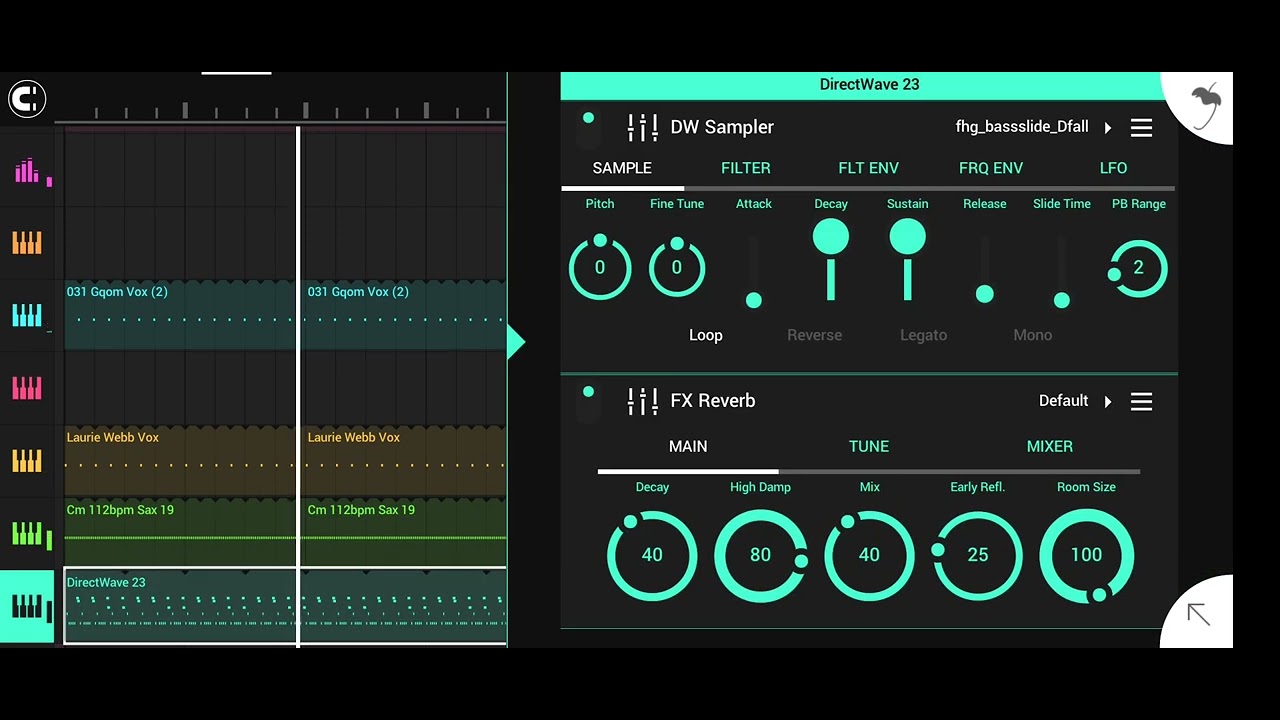Switch reverb to TUNE tab
Screen dimensions: 1280x720
click(869, 446)
